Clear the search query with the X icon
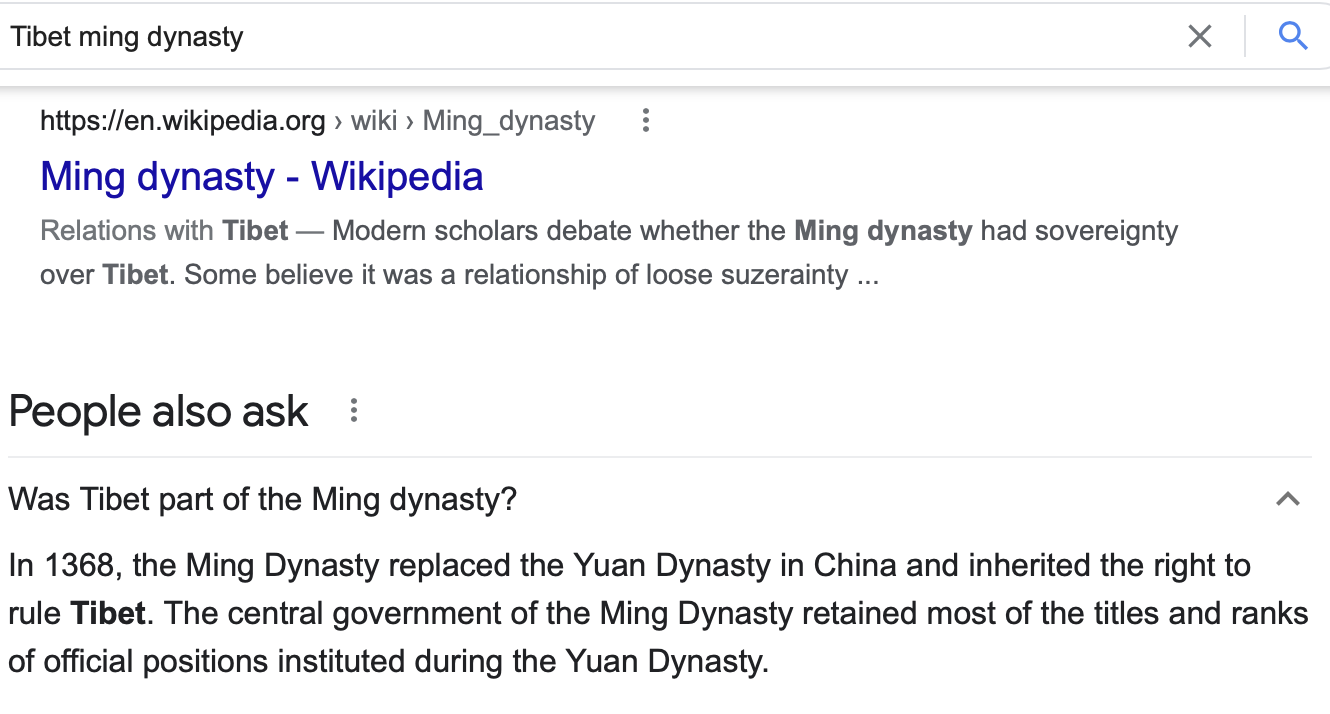 coord(1199,37)
